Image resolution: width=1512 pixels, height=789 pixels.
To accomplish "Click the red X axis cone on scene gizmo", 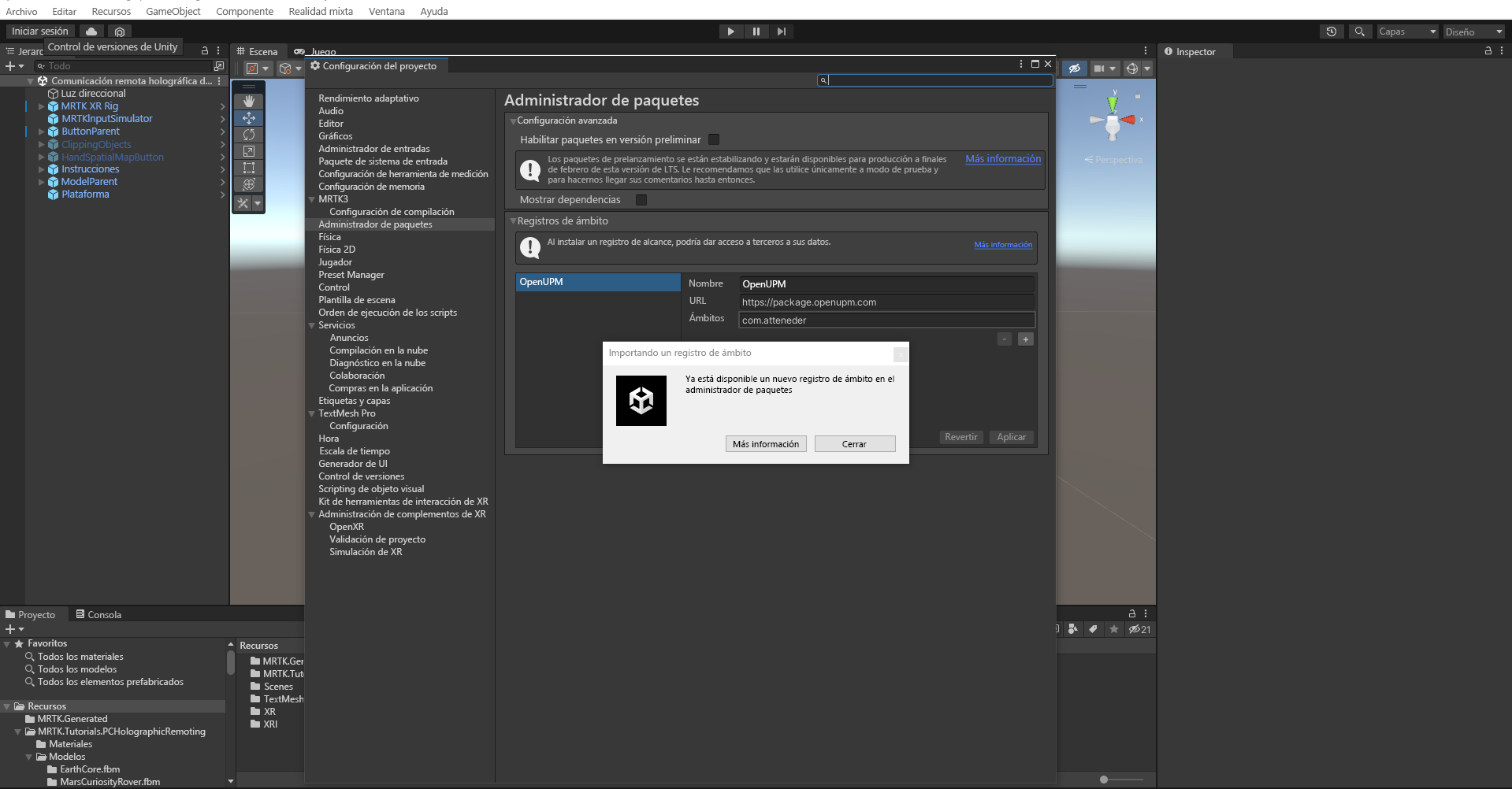I will click(1128, 120).
